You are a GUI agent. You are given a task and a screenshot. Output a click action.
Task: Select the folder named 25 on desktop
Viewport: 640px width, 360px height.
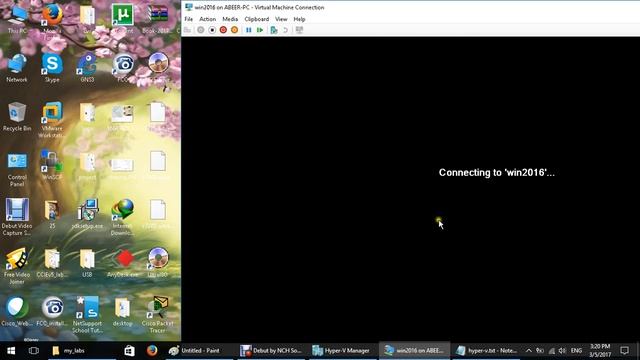[x=52, y=214]
